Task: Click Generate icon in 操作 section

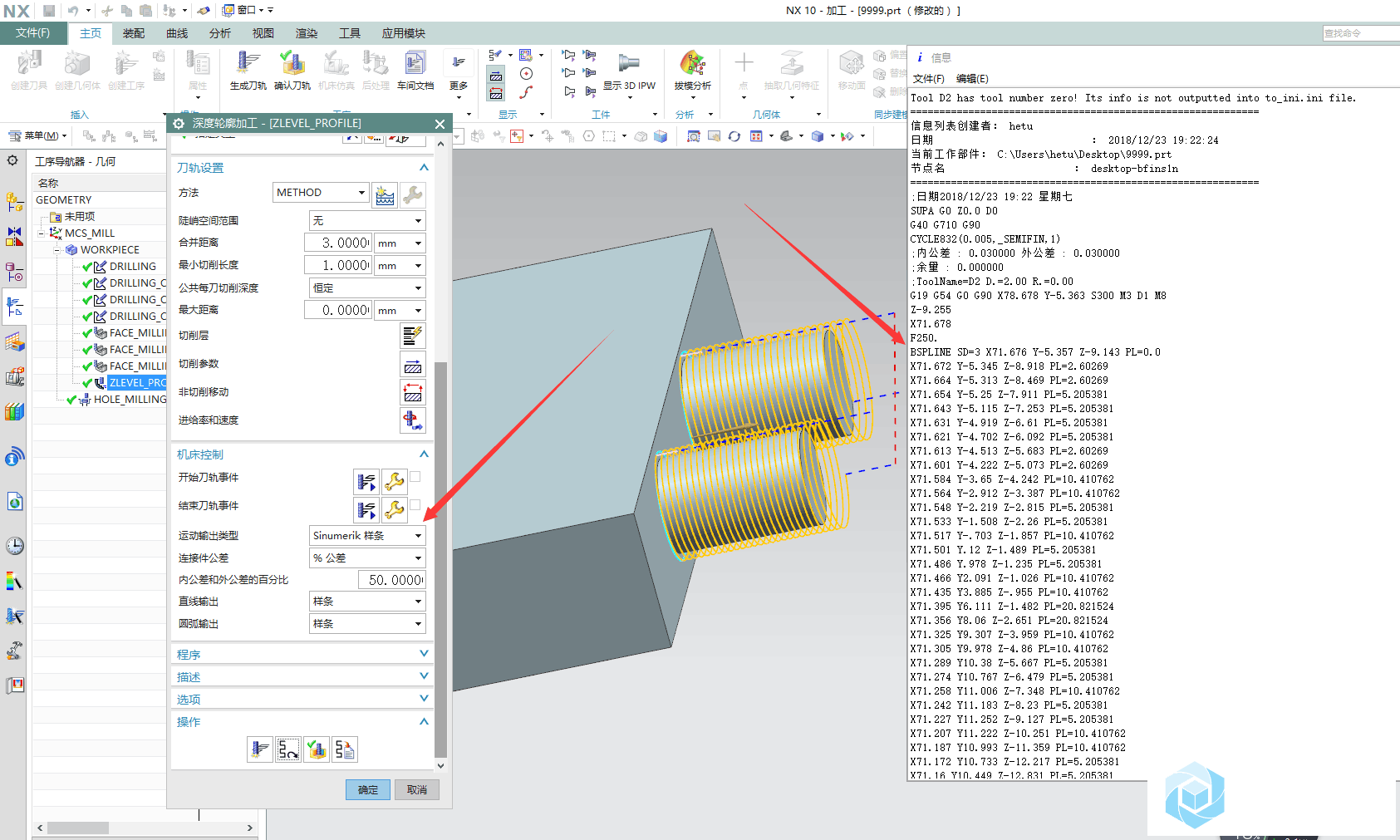Action: (x=260, y=749)
